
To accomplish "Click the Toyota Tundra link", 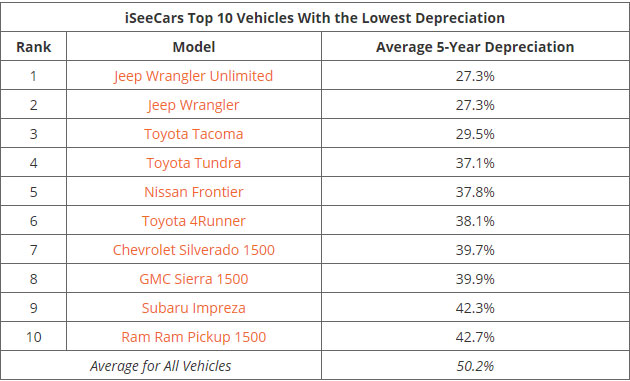I will (x=194, y=163).
